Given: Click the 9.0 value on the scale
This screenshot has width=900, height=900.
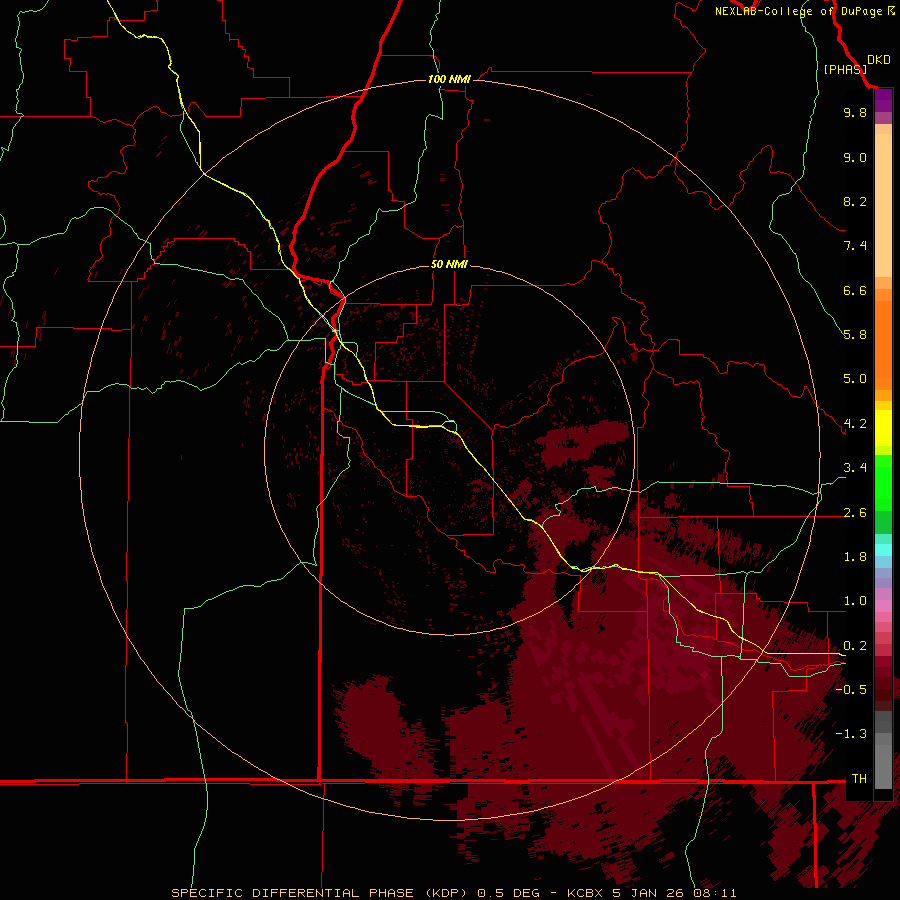Looking at the screenshot, I should pyautogui.click(x=855, y=157).
